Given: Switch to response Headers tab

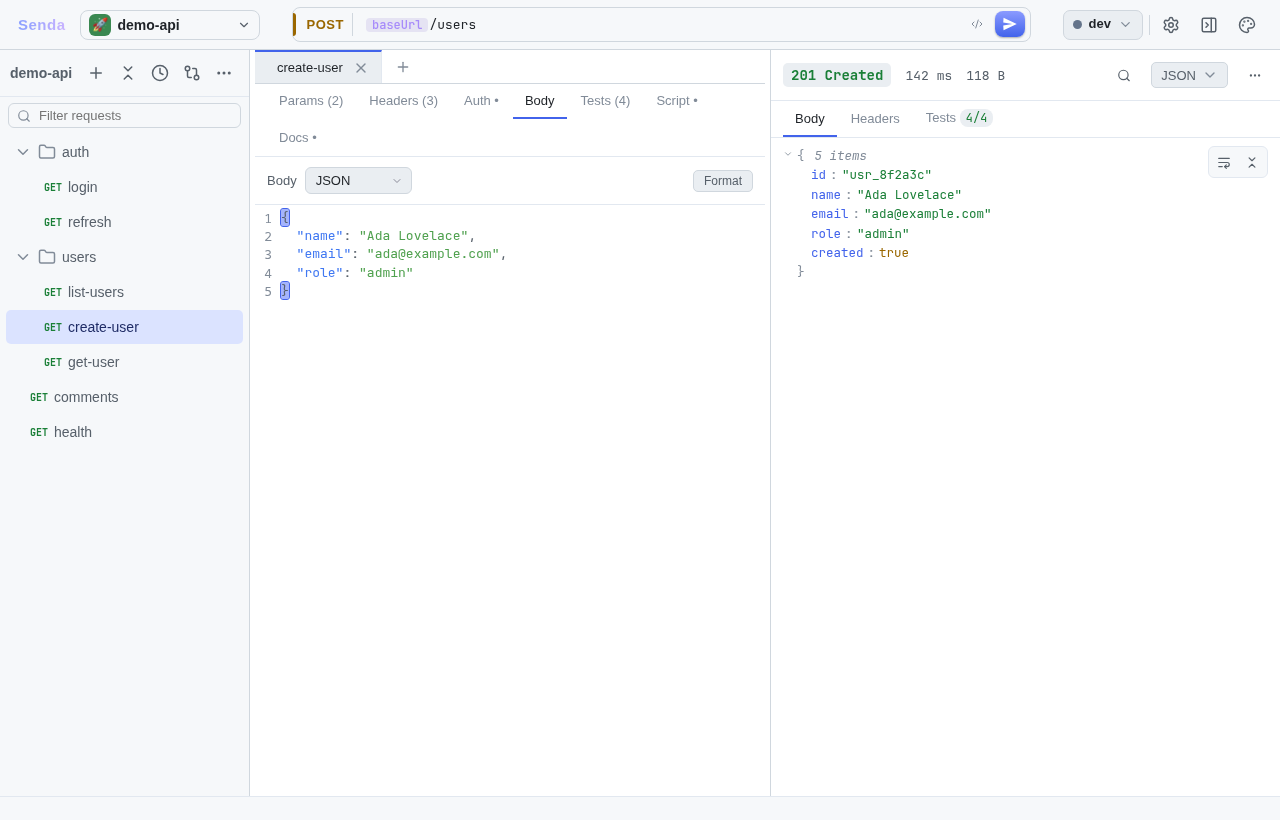Looking at the screenshot, I should (875, 119).
